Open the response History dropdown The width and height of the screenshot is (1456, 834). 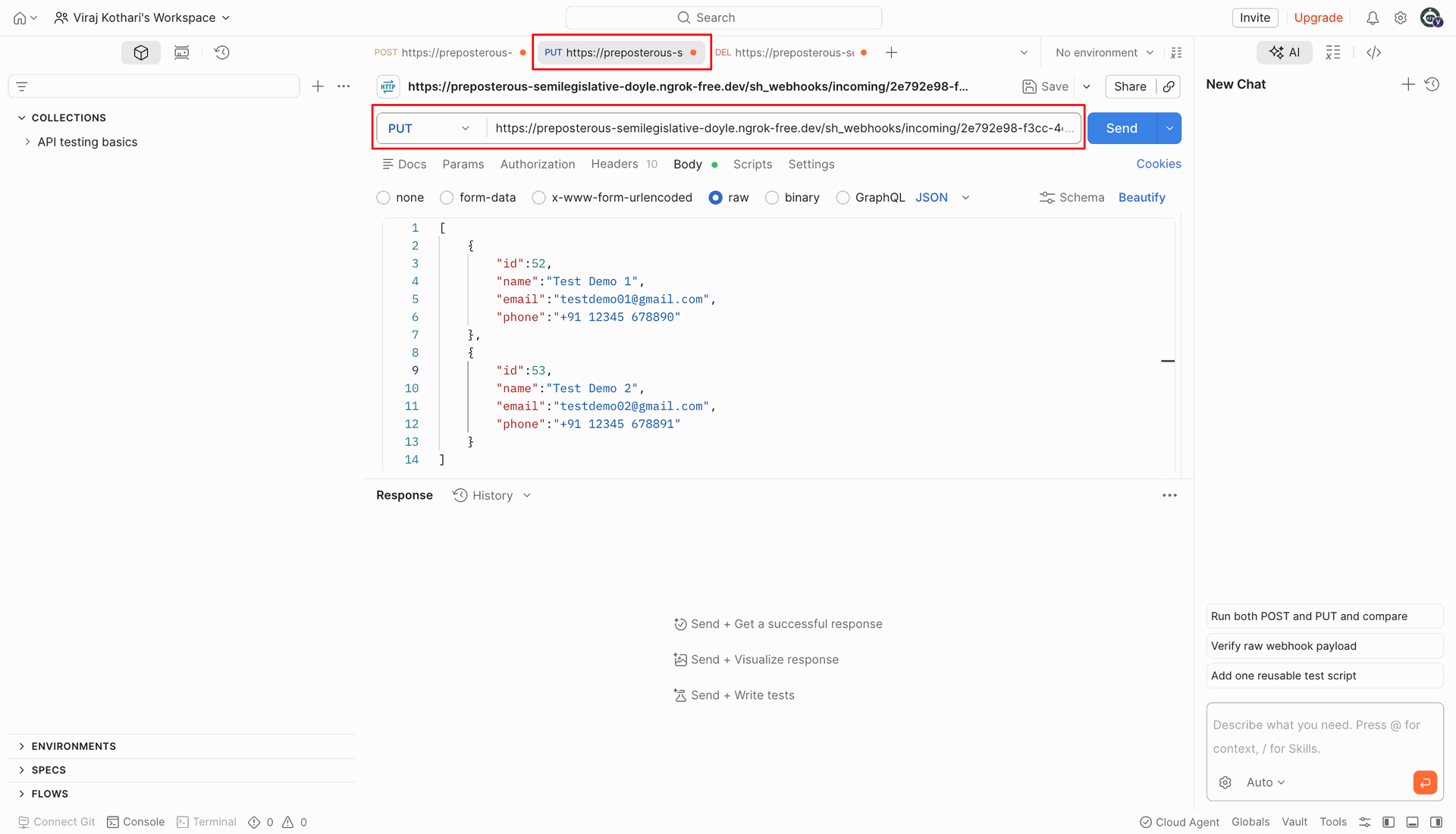(492, 495)
